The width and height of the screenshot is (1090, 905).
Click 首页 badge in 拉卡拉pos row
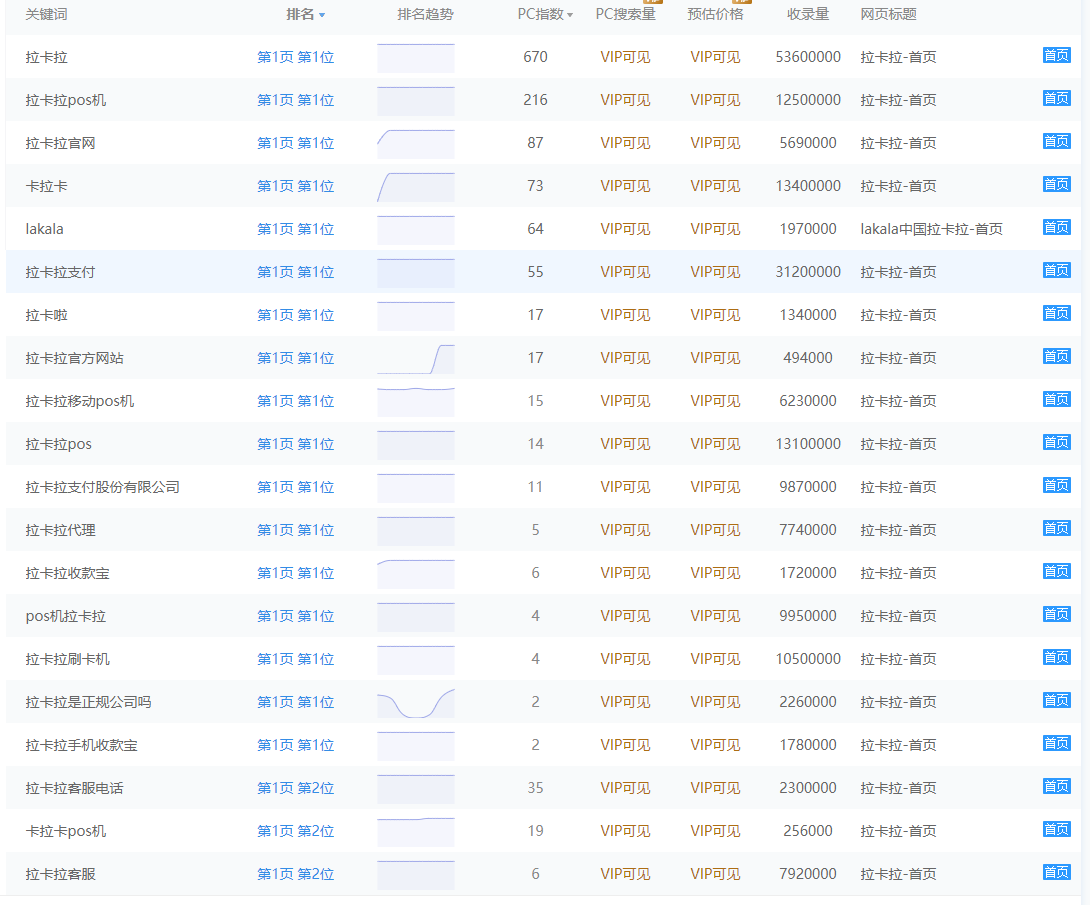[1056, 443]
